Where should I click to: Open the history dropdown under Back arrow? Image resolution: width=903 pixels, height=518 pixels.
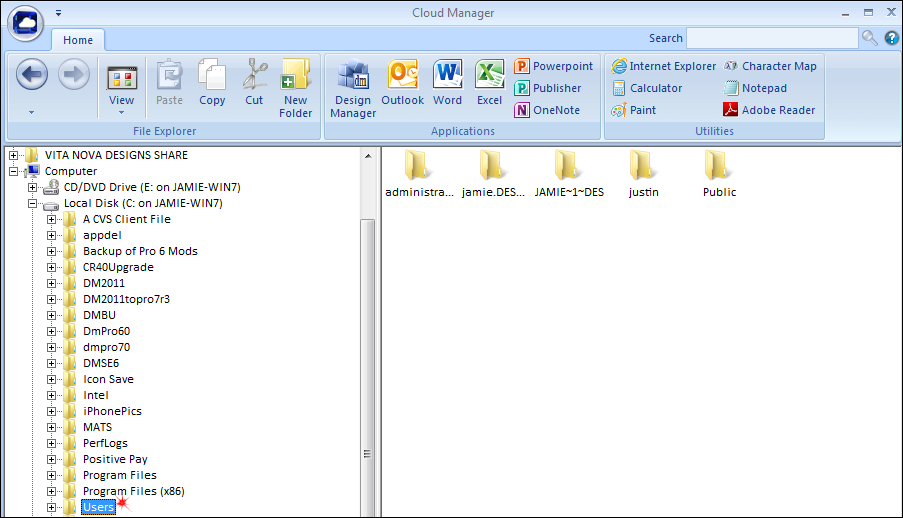pos(32,112)
